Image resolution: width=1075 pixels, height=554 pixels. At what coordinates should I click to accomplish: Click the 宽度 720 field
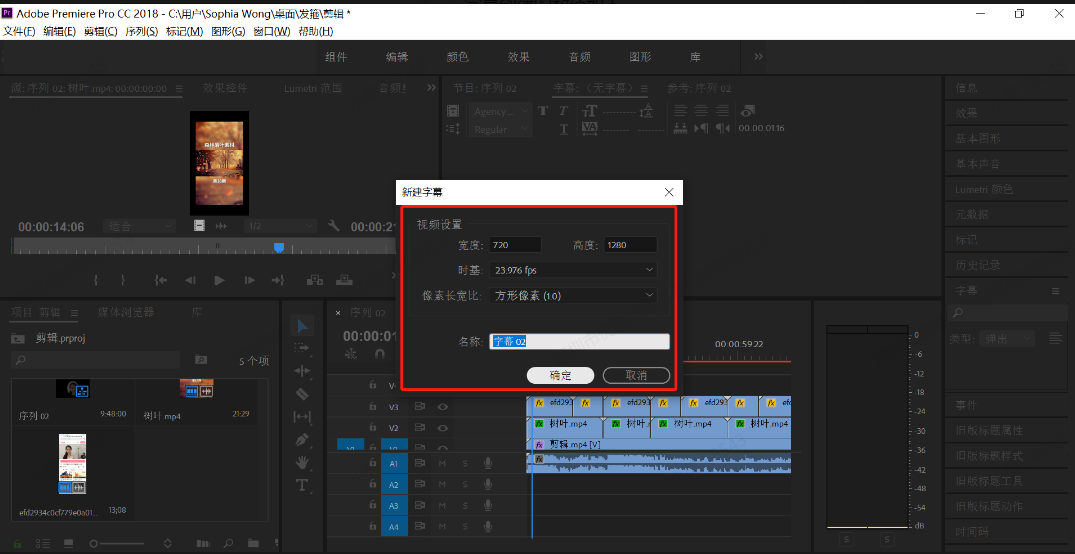tap(516, 245)
